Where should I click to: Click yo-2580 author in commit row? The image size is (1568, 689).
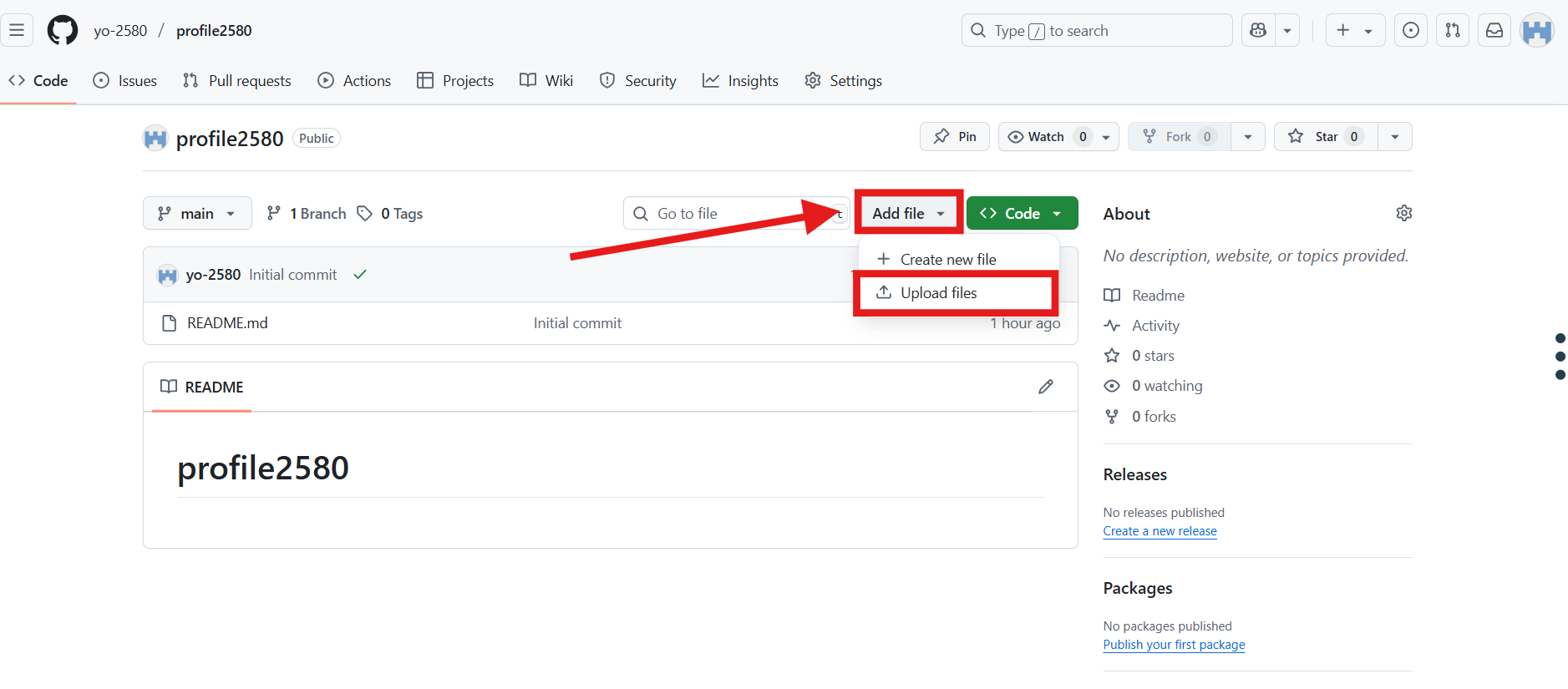click(x=213, y=275)
